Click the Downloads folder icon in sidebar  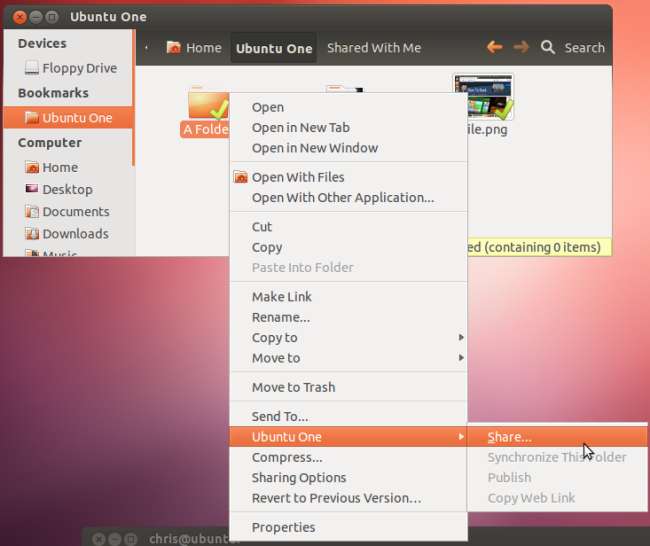[x=32, y=233]
